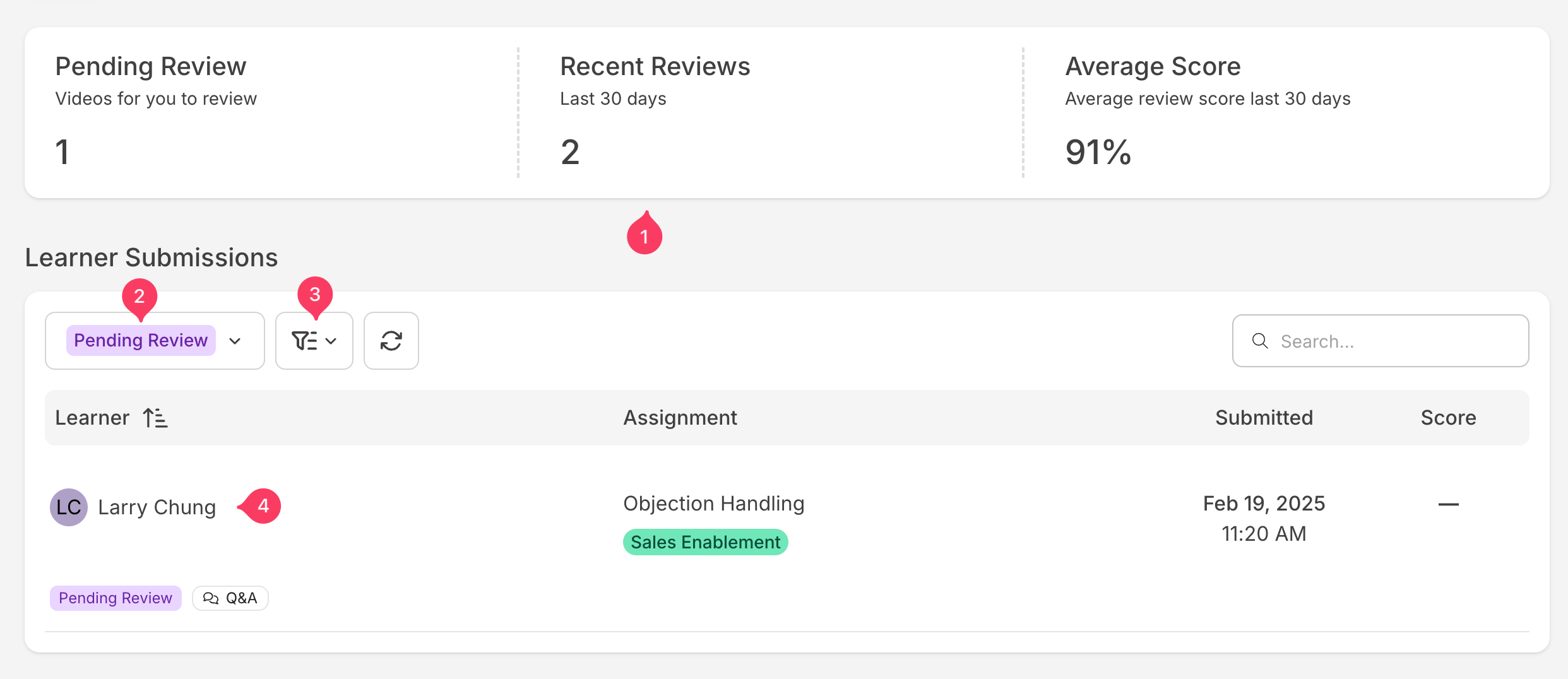Open the Objection Handling assignment
The width and height of the screenshot is (1568, 679).
click(x=713, y=504)
